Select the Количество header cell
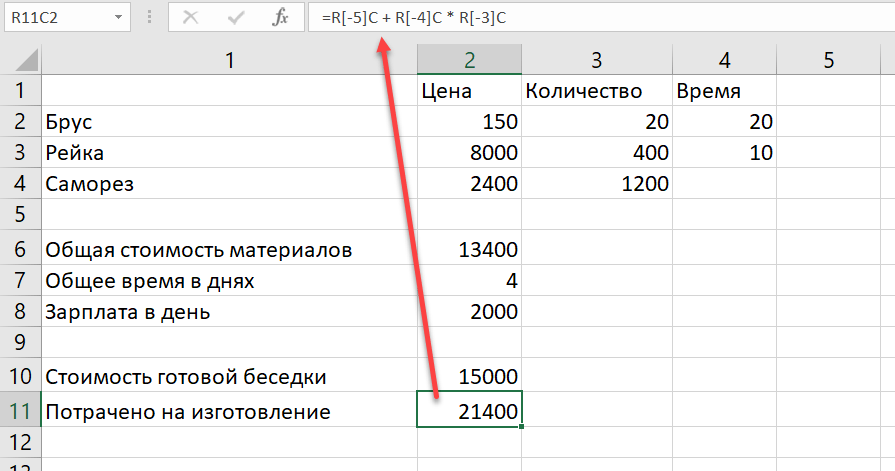The image size is (895, 471). tap(596, 91)
